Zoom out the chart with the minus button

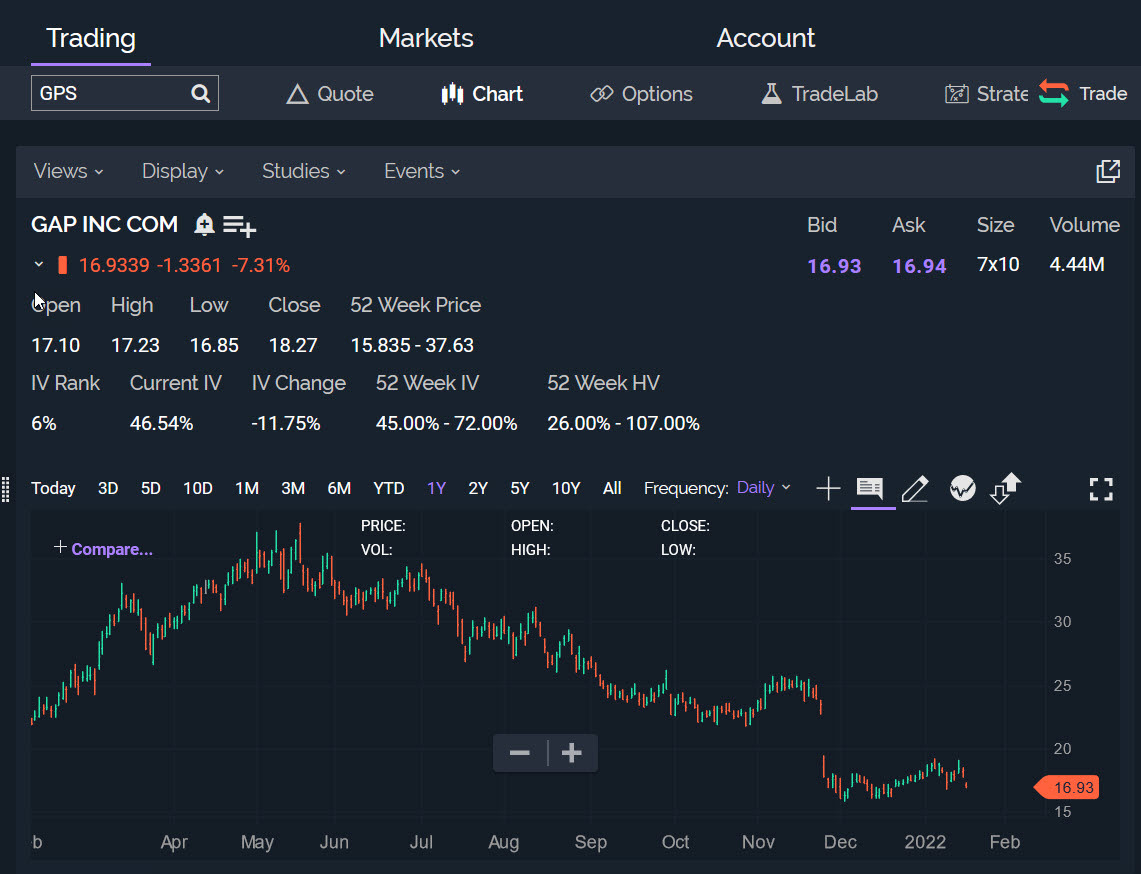point(519,753)
